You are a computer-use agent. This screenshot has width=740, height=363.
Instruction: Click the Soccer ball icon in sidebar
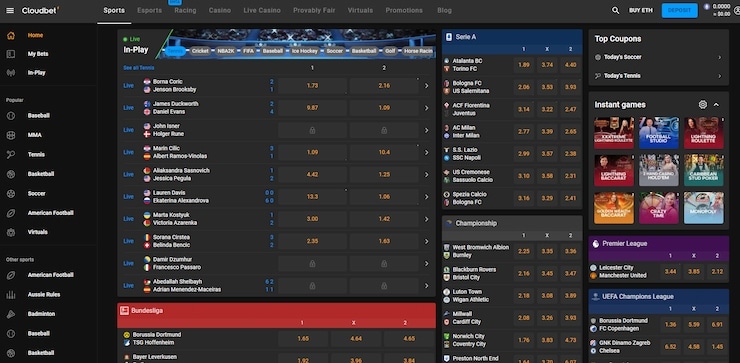11,194
